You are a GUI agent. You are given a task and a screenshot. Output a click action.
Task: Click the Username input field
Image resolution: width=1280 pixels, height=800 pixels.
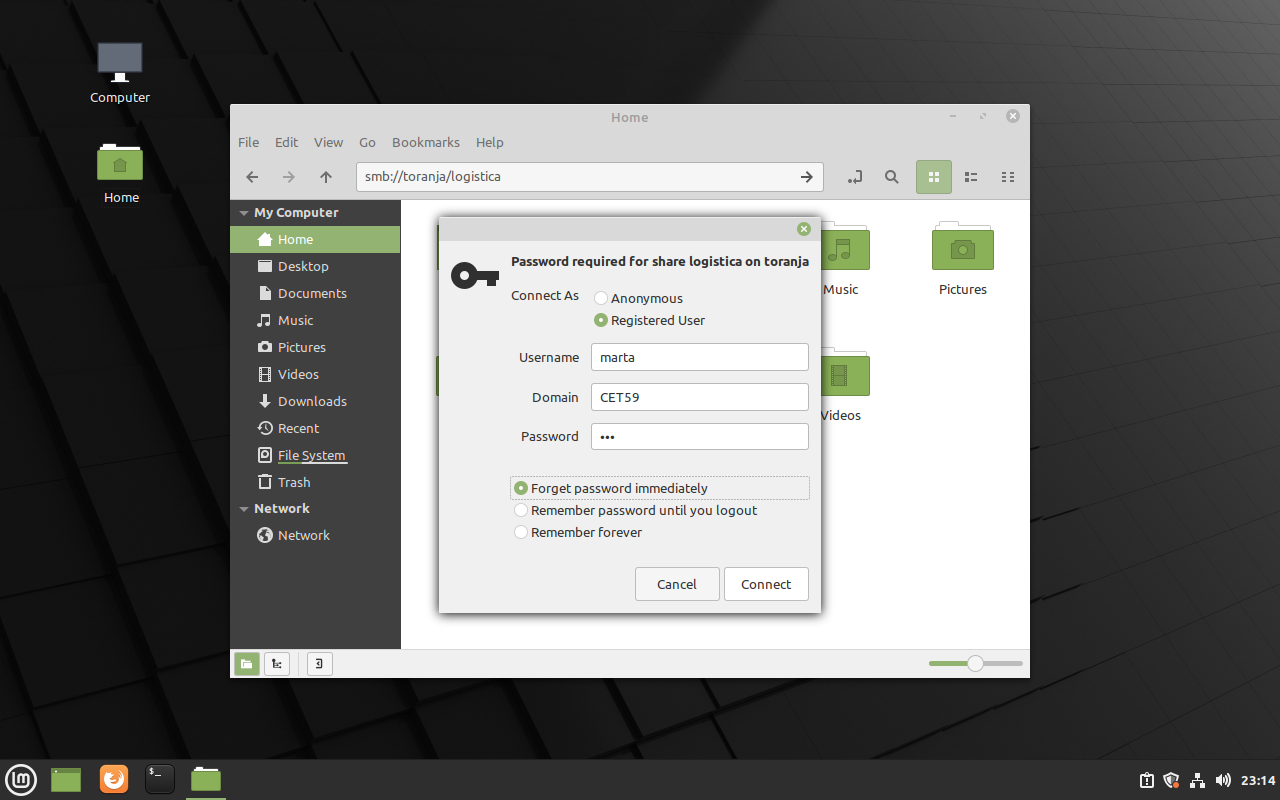pyautogui.click(x=699, y=357)
